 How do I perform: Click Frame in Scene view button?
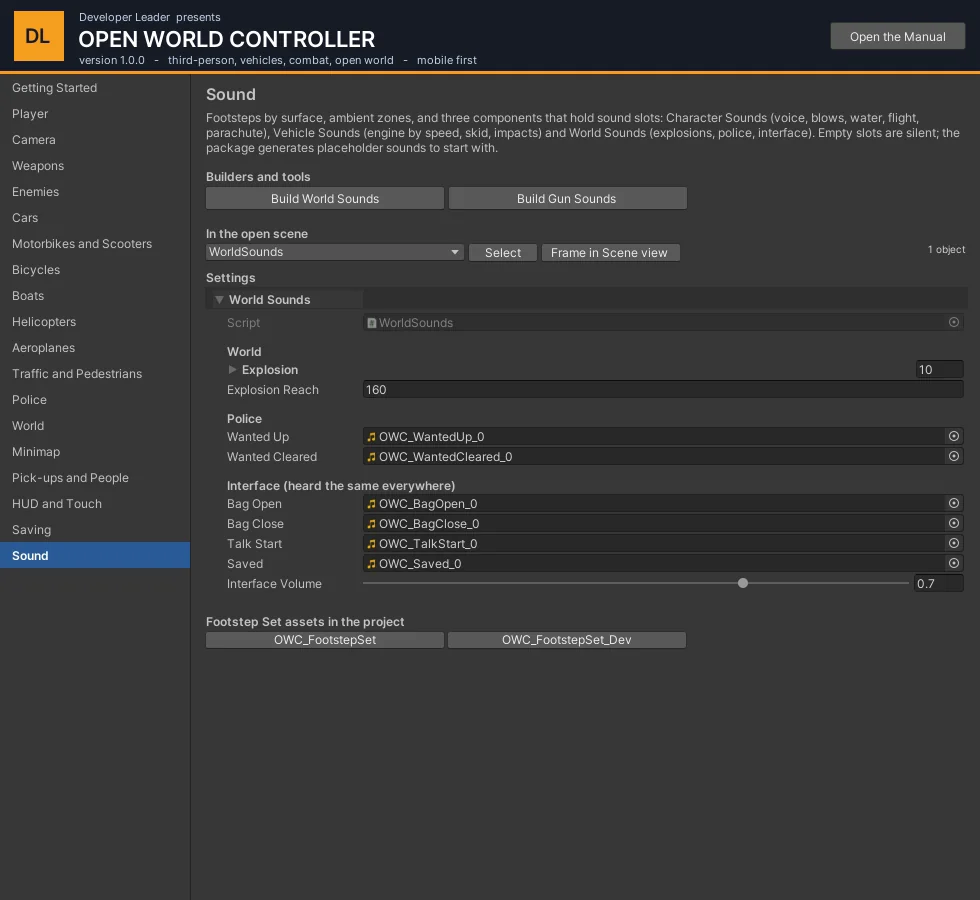609,252
